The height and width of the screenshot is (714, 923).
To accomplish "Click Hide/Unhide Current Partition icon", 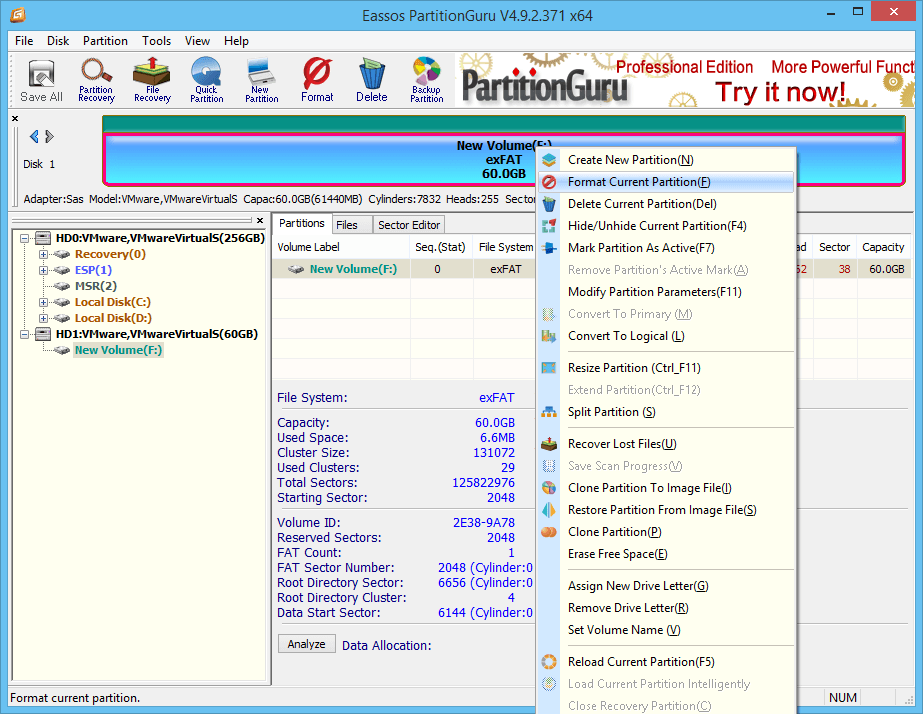I will (x=549, y=226).
